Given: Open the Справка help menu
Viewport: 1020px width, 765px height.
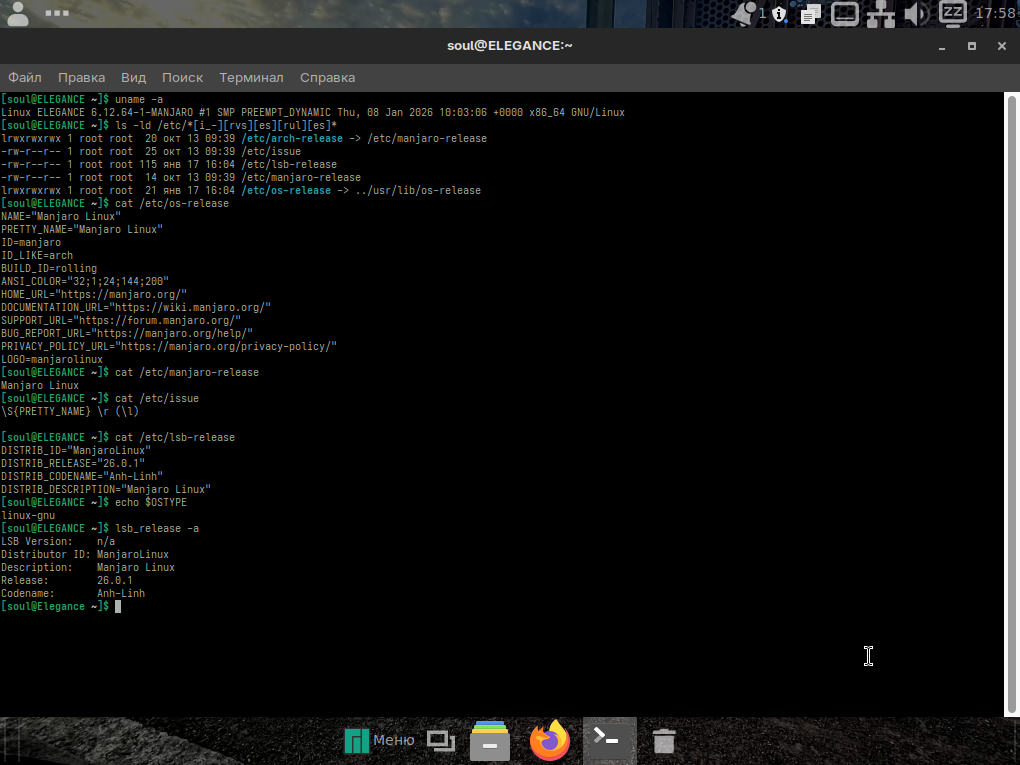Looking at the screenshot, I should tap(327, 77).
